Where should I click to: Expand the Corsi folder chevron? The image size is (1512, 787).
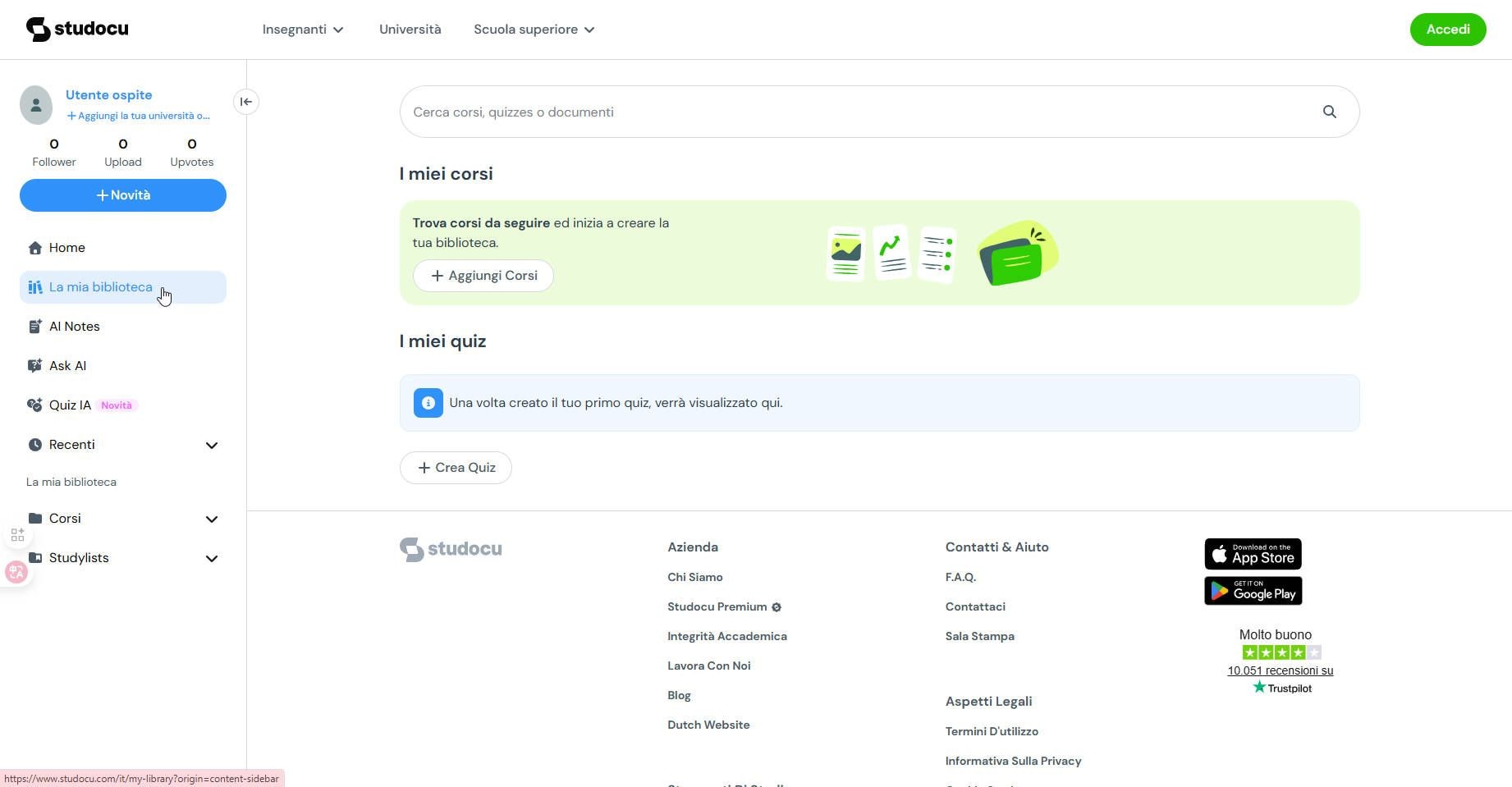[x=211, y=519]
